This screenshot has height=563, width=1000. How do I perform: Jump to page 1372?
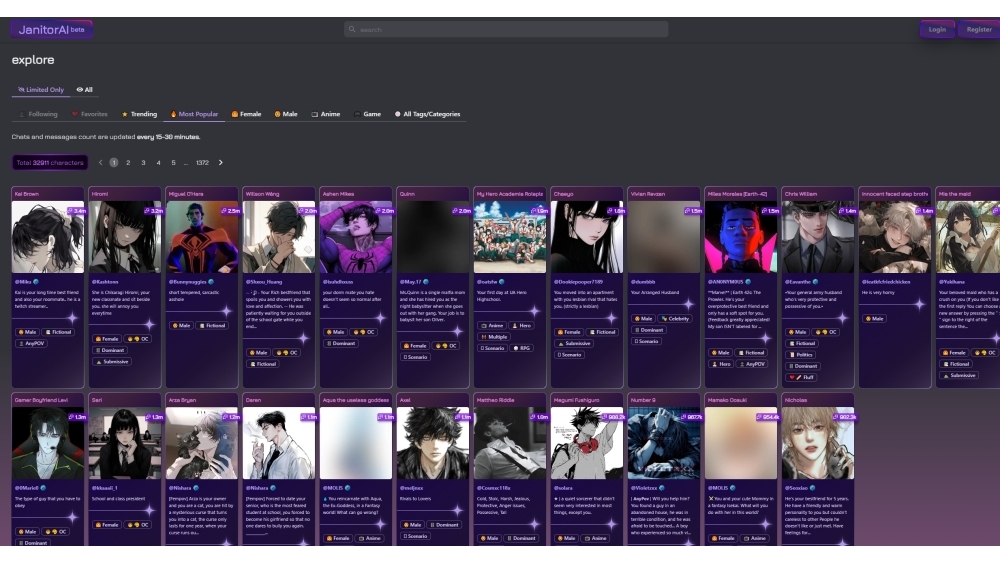coord(202,162)
